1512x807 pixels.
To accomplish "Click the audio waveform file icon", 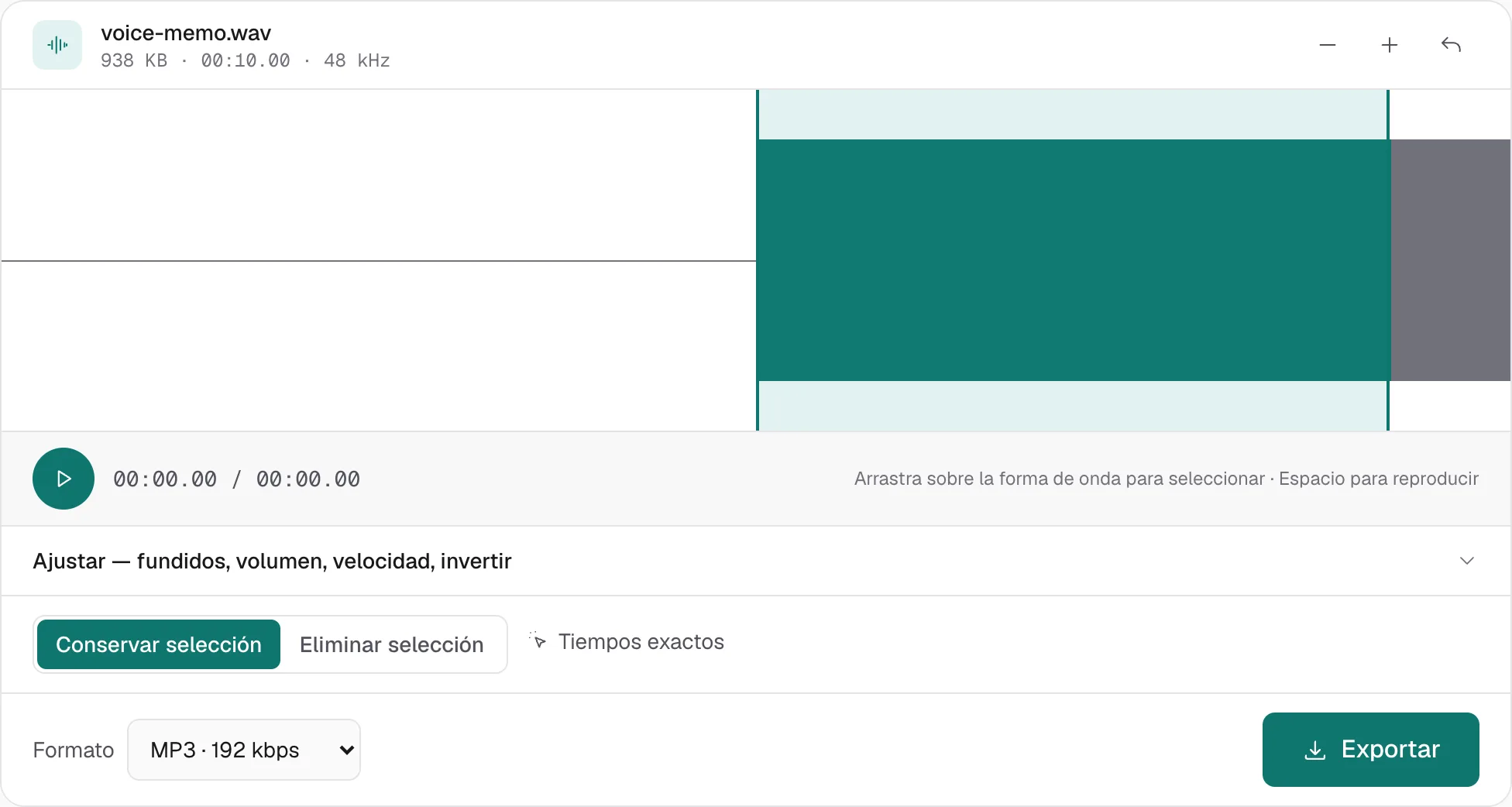I will click(57, 45).
